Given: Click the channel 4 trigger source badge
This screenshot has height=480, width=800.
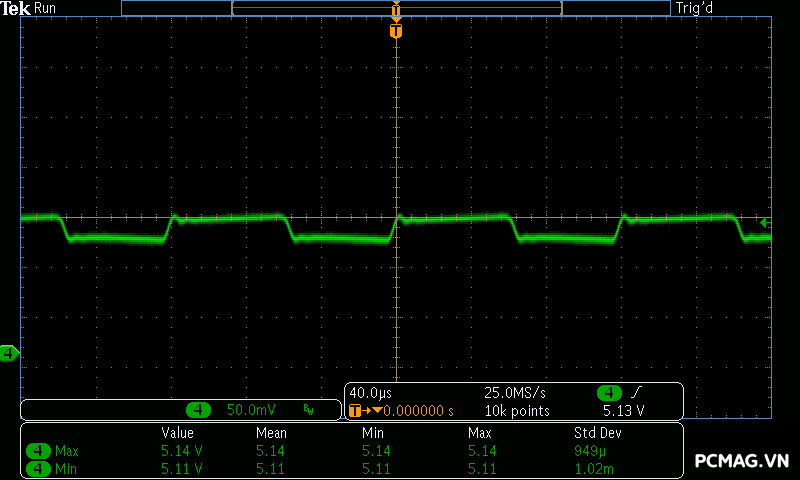Looking at the screenshot, I should (608, 393).
